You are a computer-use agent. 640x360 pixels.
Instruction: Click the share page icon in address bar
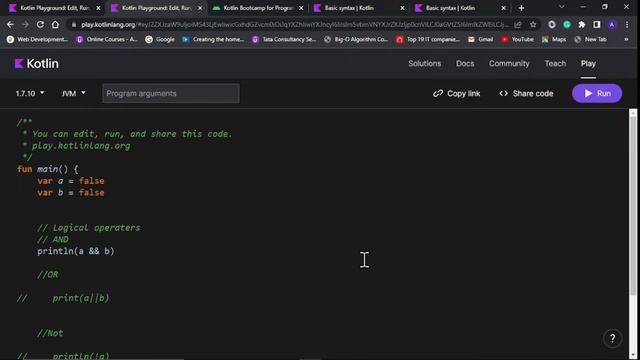point(518,24)
